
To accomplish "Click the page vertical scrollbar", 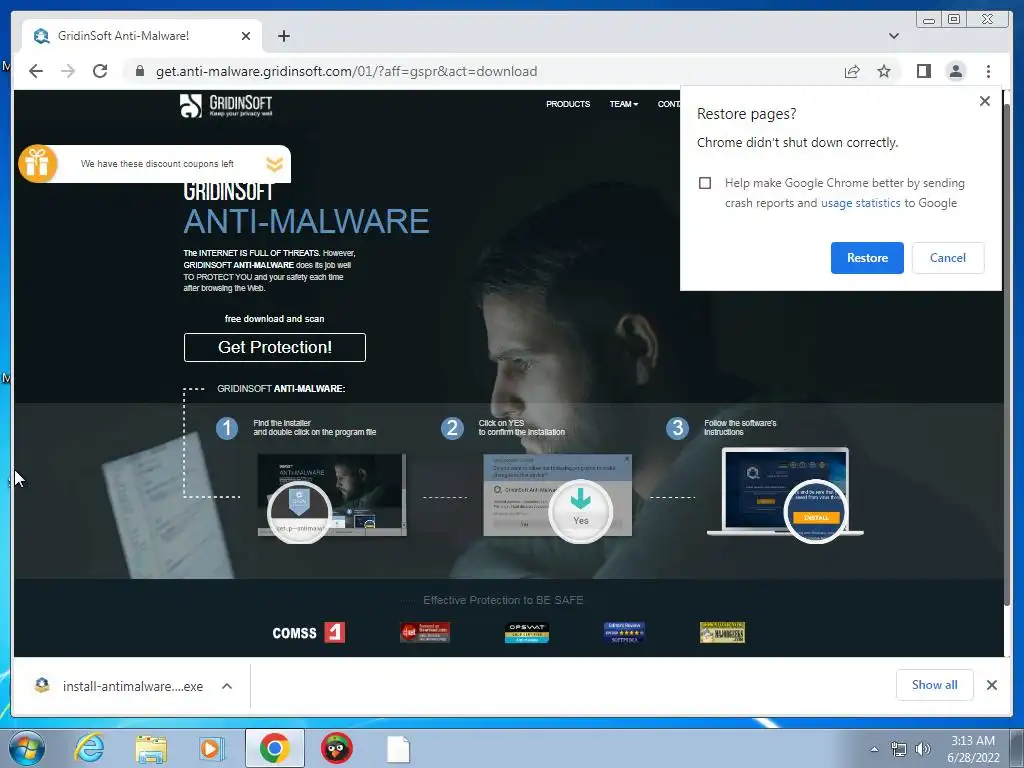I will pyautogui.click(x=1008, y=353).
